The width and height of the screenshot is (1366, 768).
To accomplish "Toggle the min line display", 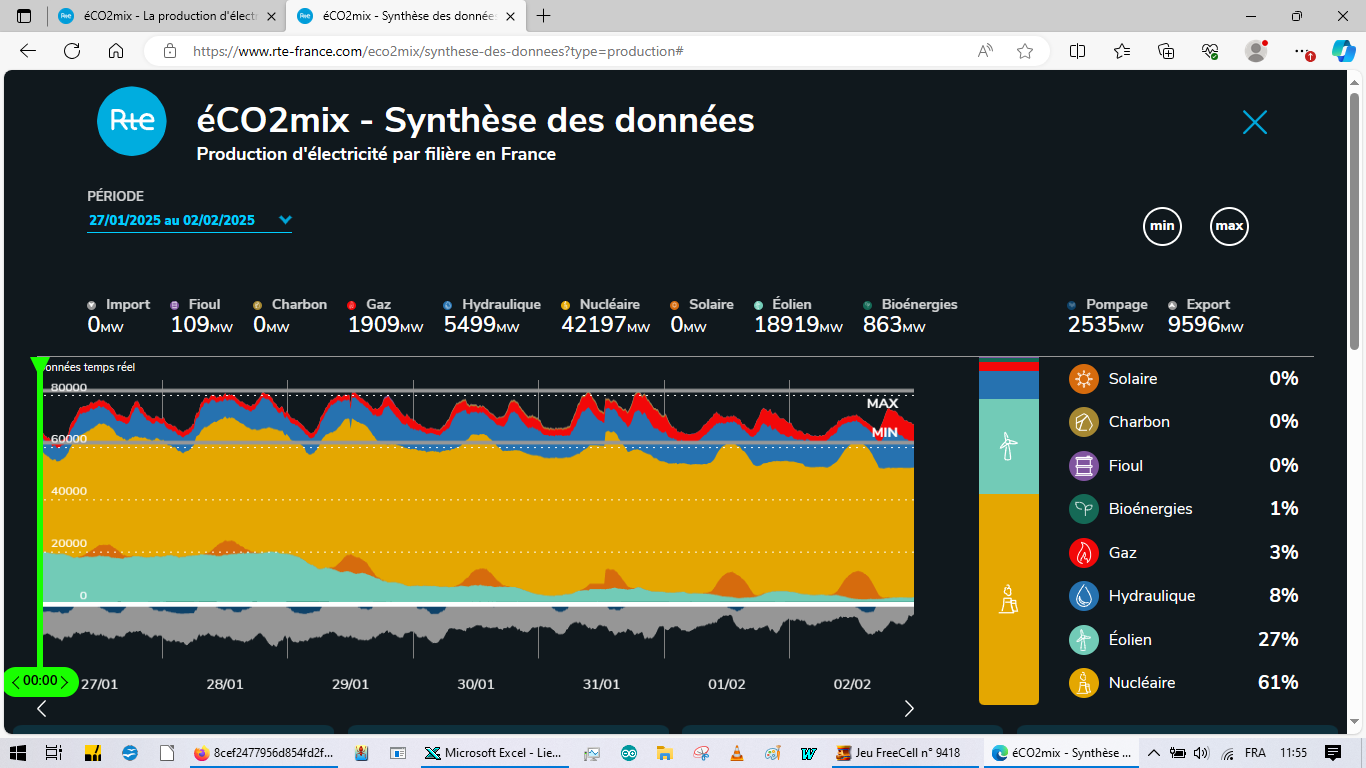I will 1162,226.
